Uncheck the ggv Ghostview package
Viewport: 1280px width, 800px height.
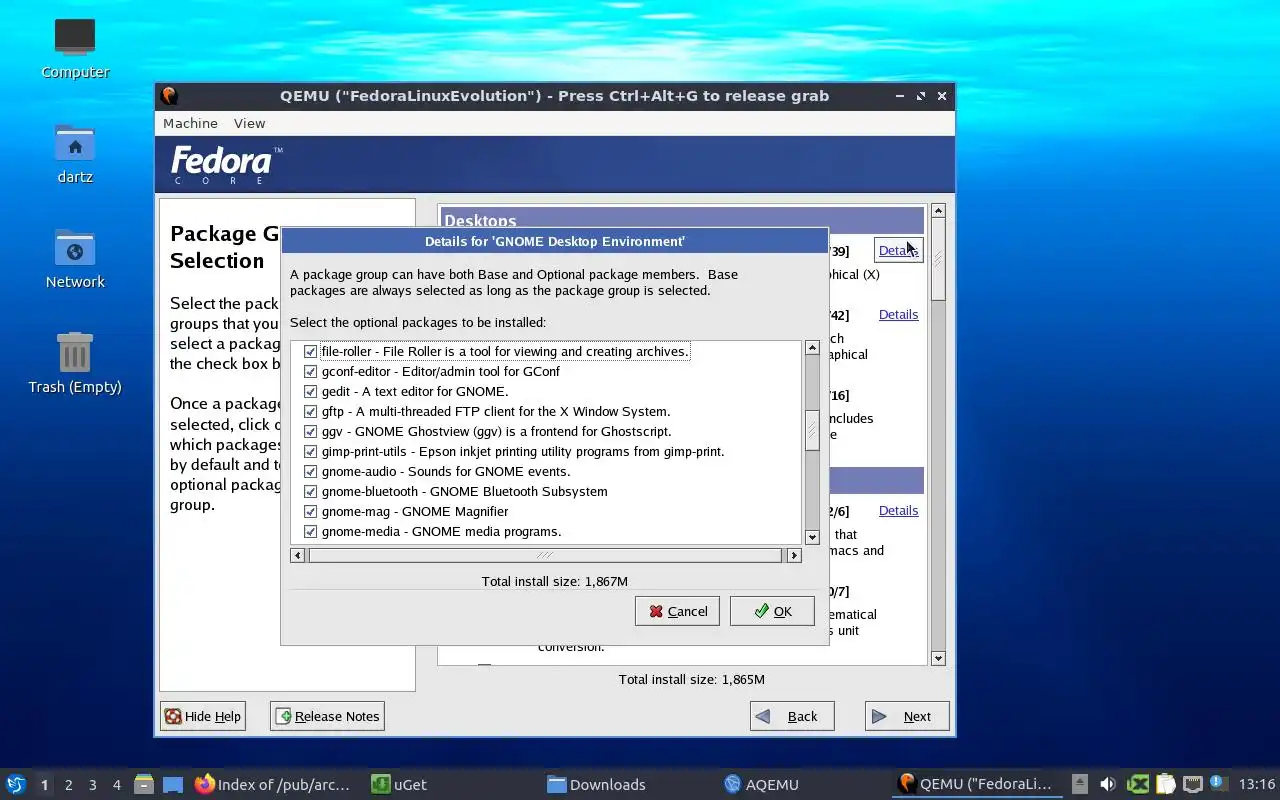pos(310,431)
